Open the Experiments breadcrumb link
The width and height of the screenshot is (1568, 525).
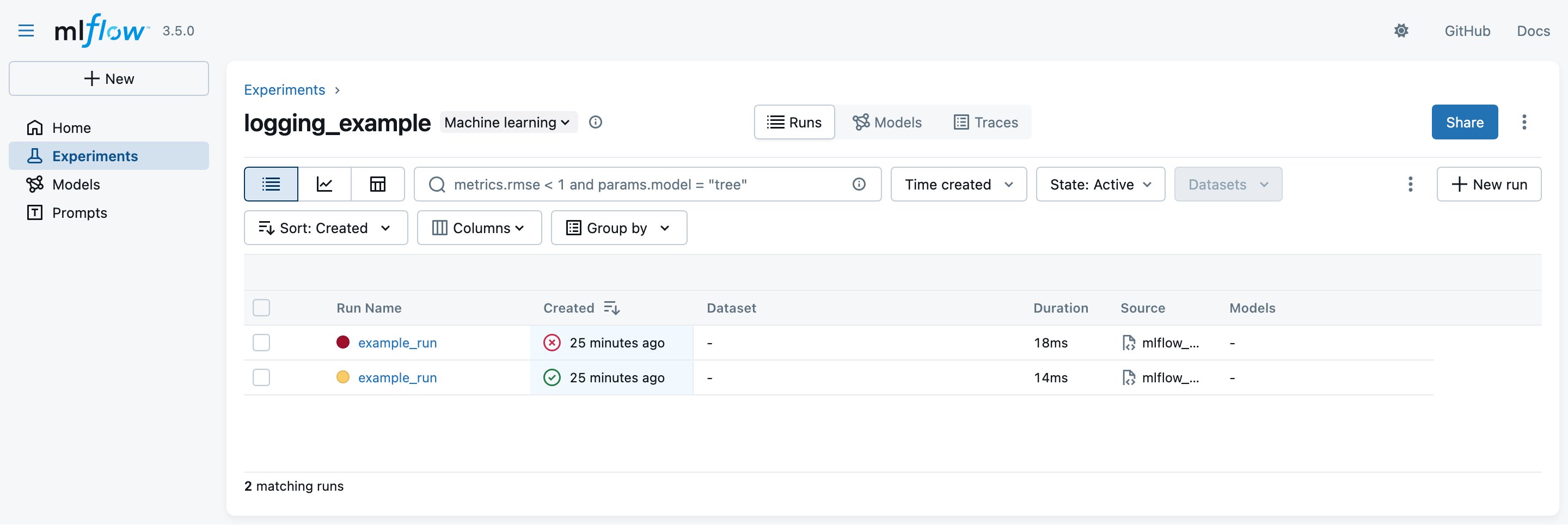point(284,90)
